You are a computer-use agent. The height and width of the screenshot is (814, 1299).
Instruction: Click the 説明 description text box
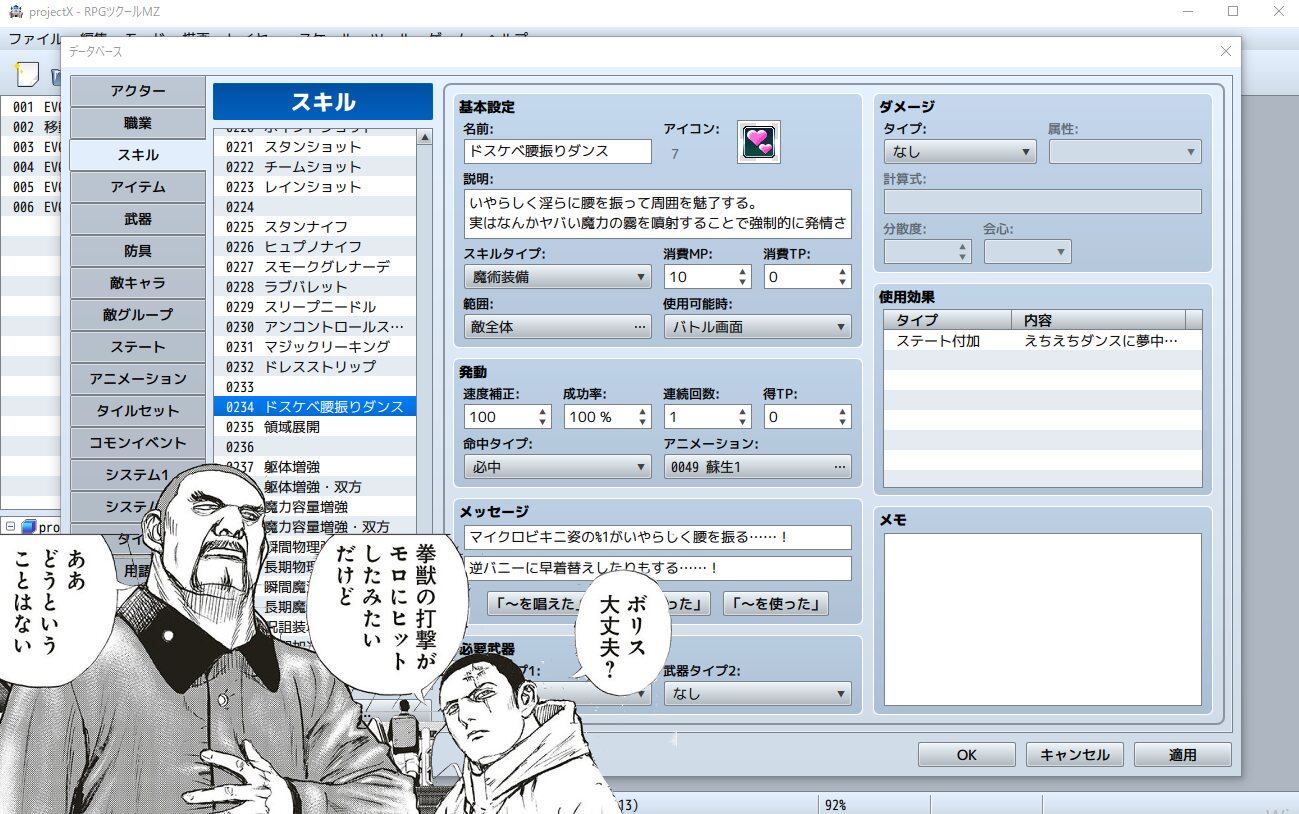[x=657, y=214]
